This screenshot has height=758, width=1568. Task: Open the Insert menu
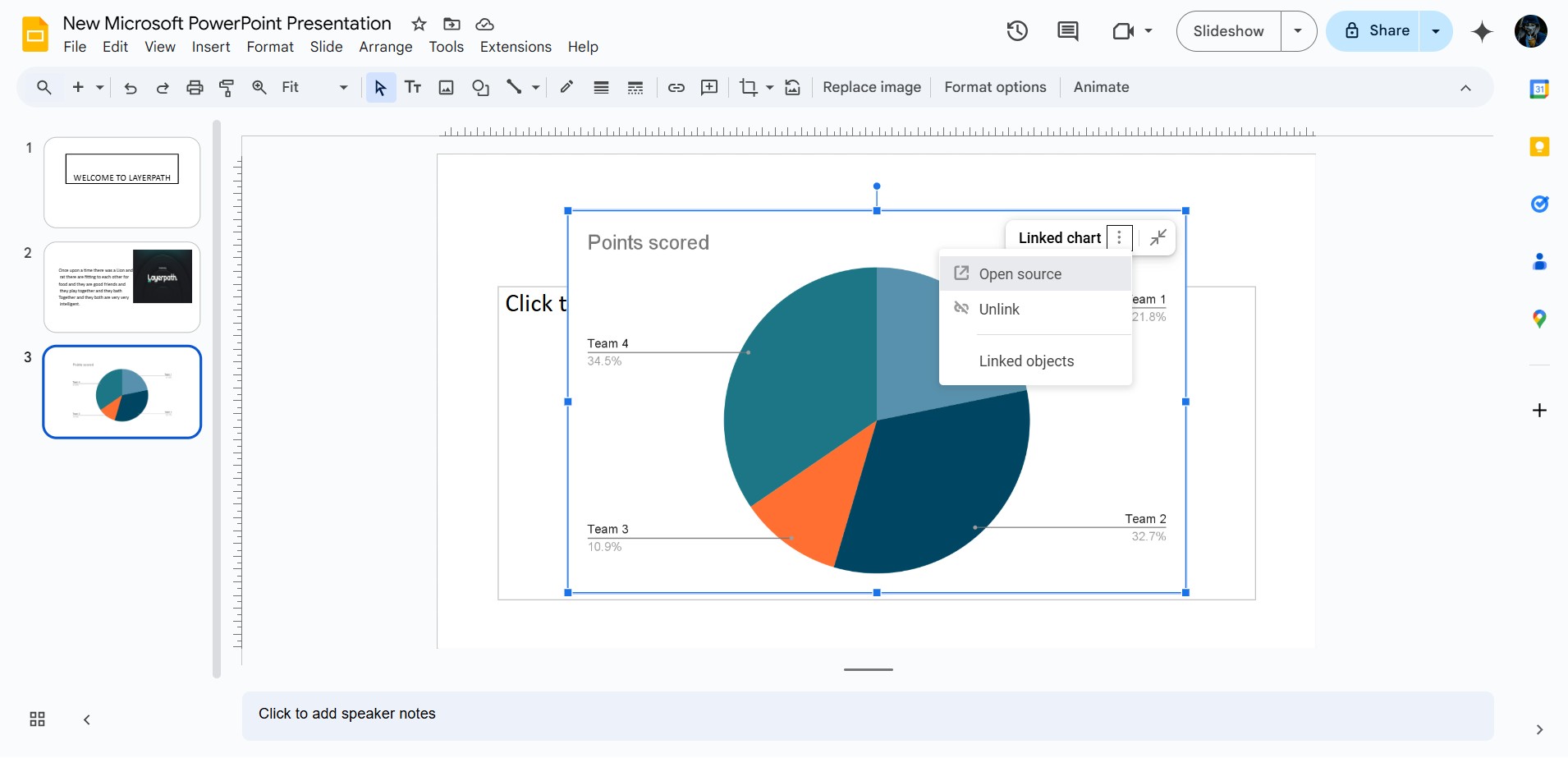[x=211, y=47]
